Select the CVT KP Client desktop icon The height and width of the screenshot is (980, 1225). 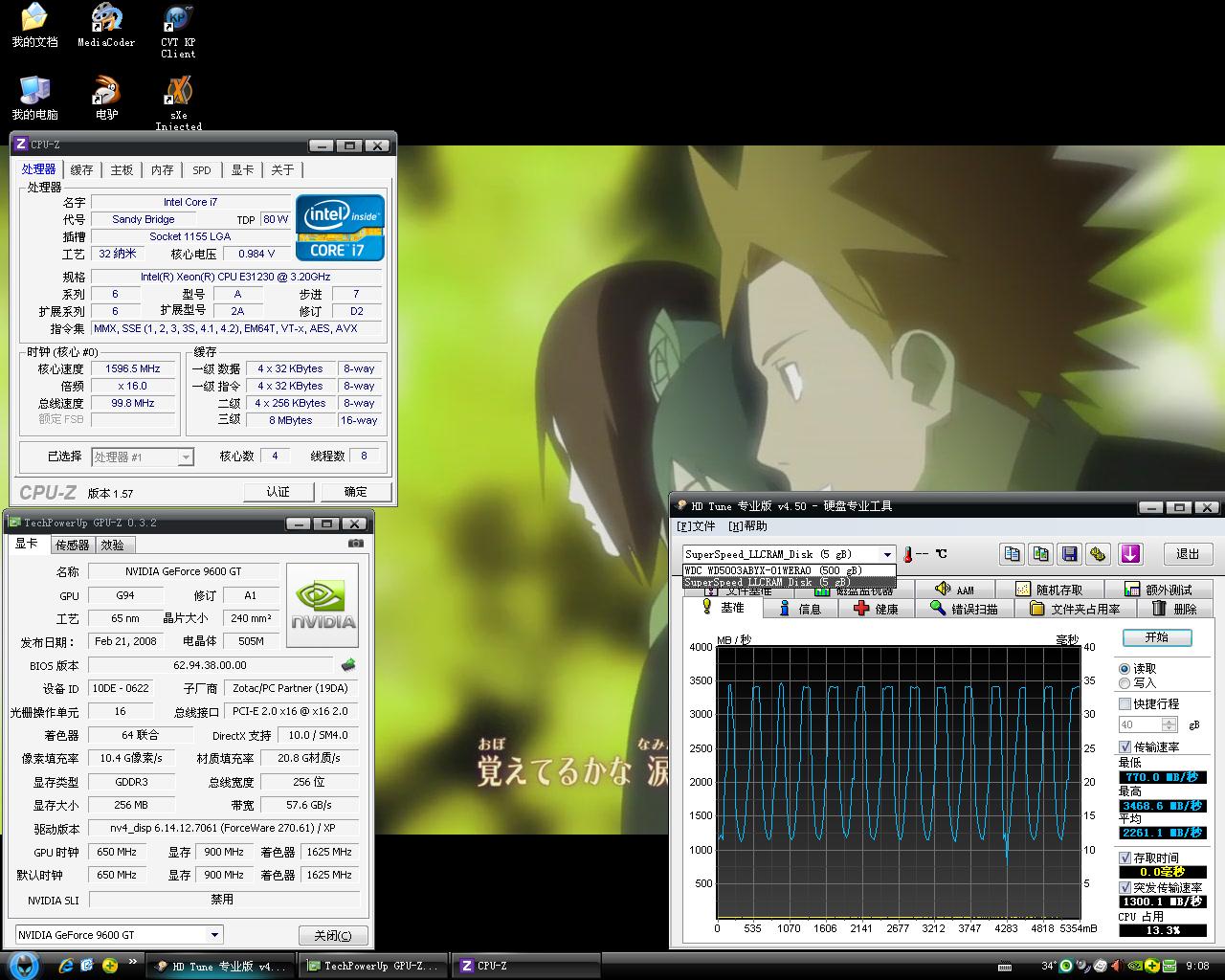178,31
